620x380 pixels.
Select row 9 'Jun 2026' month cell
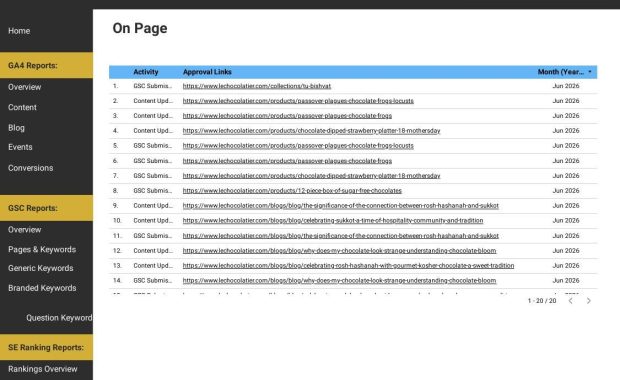[x=566, y=206]
